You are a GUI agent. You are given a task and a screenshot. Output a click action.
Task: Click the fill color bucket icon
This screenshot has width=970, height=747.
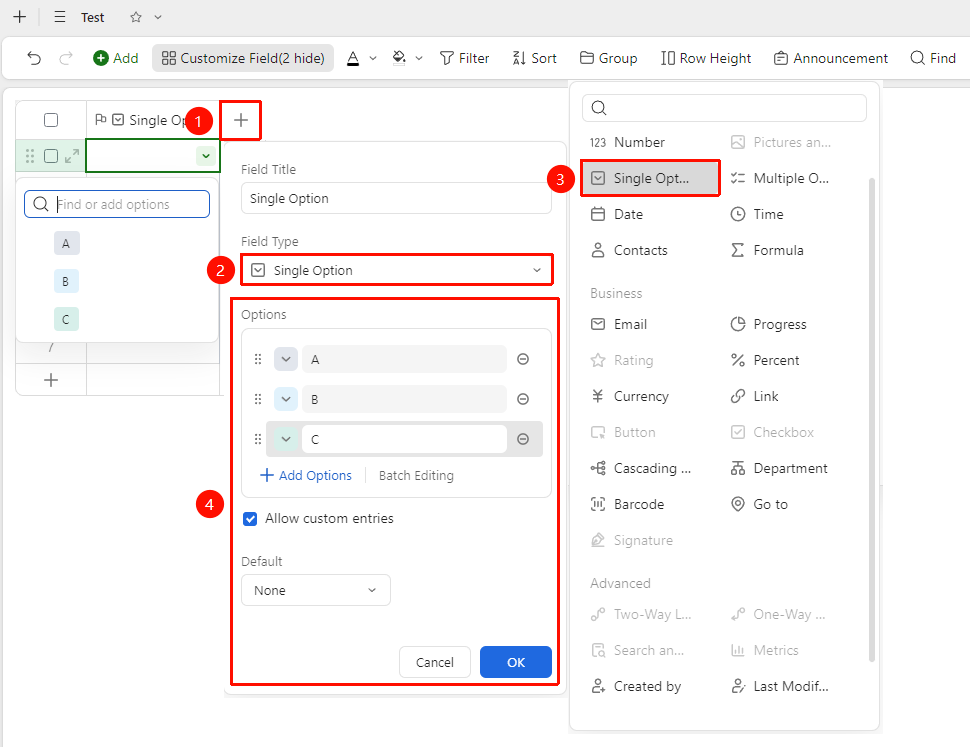pos(399,58)
